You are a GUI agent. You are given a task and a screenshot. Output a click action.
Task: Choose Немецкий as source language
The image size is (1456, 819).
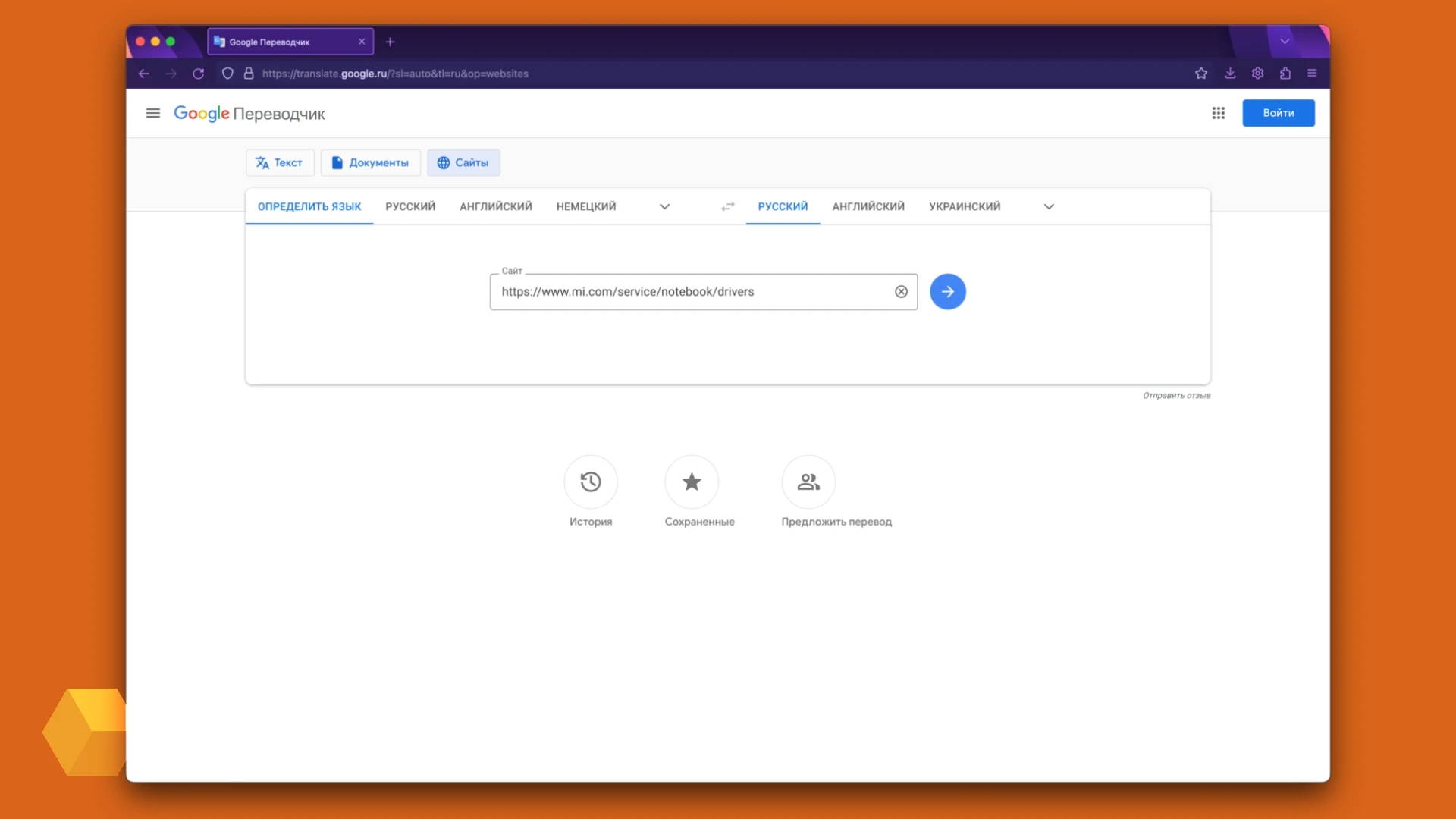[x=586, y=206]
